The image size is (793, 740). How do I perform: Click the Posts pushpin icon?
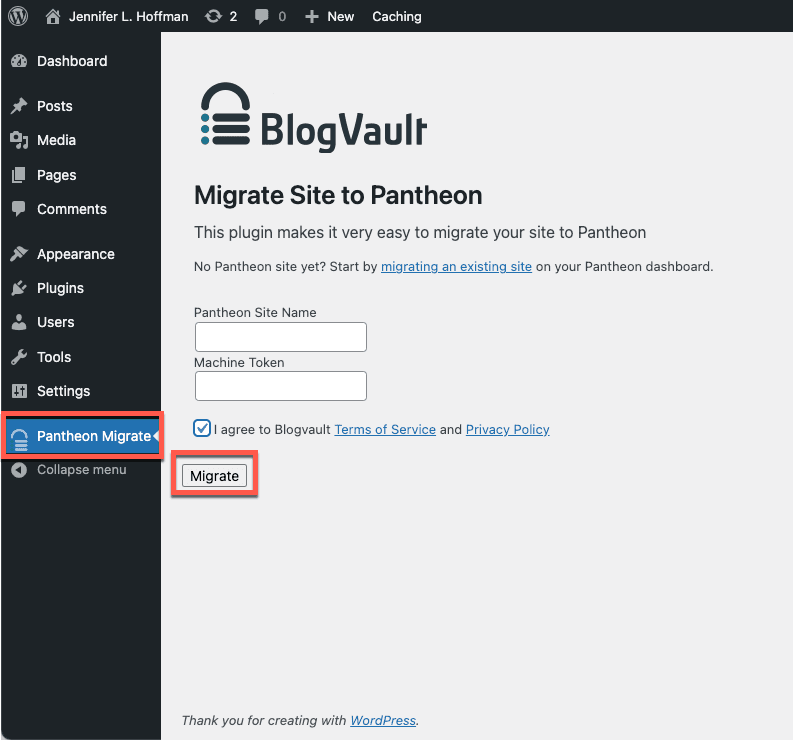tap(19, 106)
